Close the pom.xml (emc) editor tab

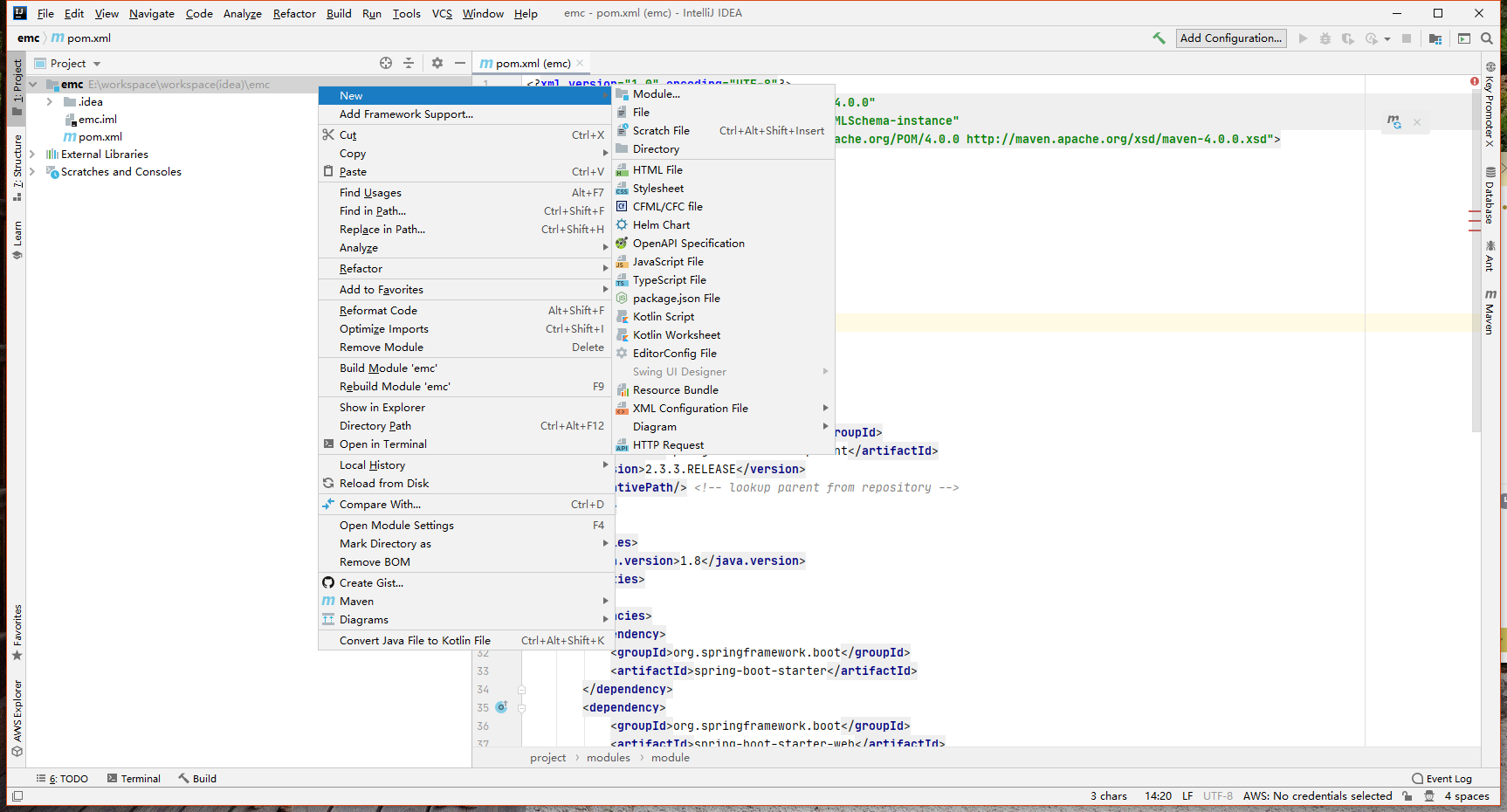click(580, 63)
